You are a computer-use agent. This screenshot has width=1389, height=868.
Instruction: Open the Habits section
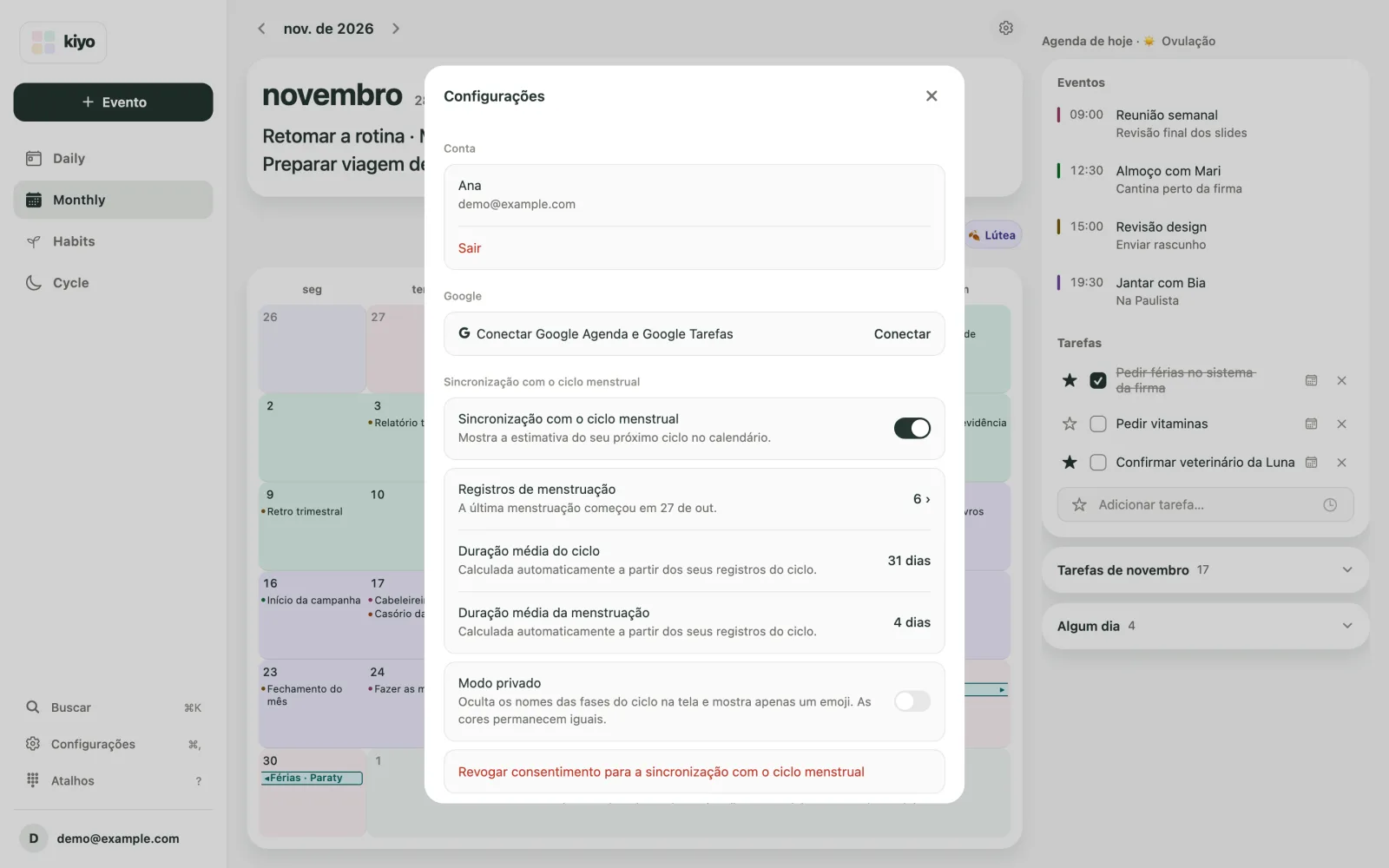[x=113, y=241]
